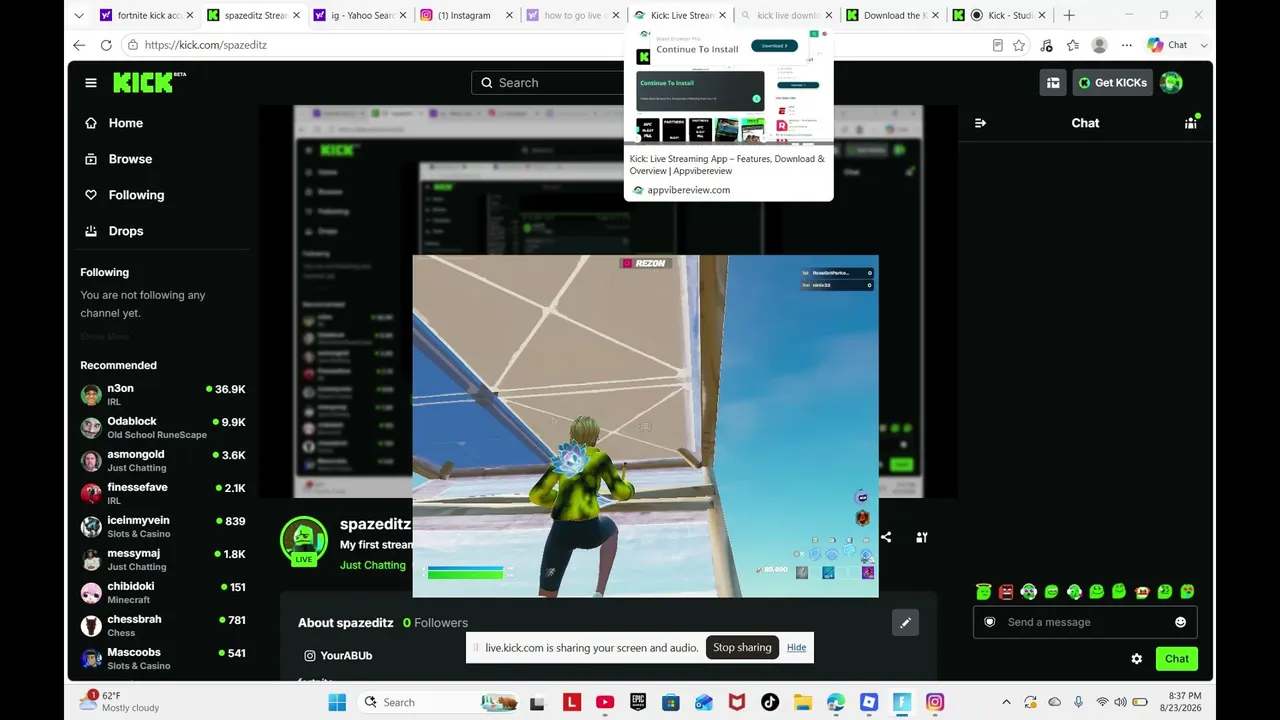Pick the red angry emote

coord(1006,592)
